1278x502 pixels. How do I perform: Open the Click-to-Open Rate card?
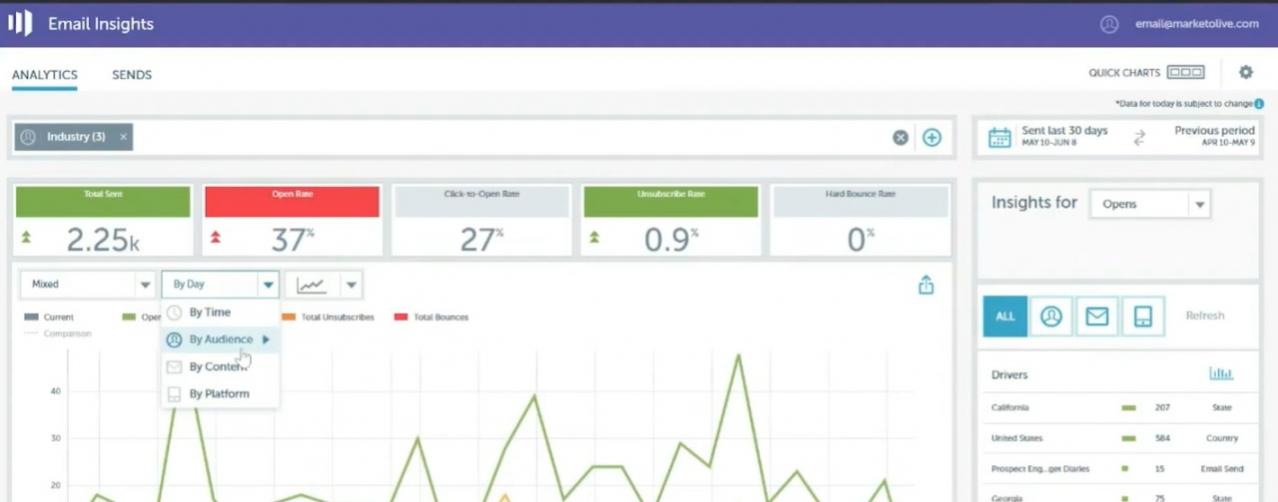481,220
